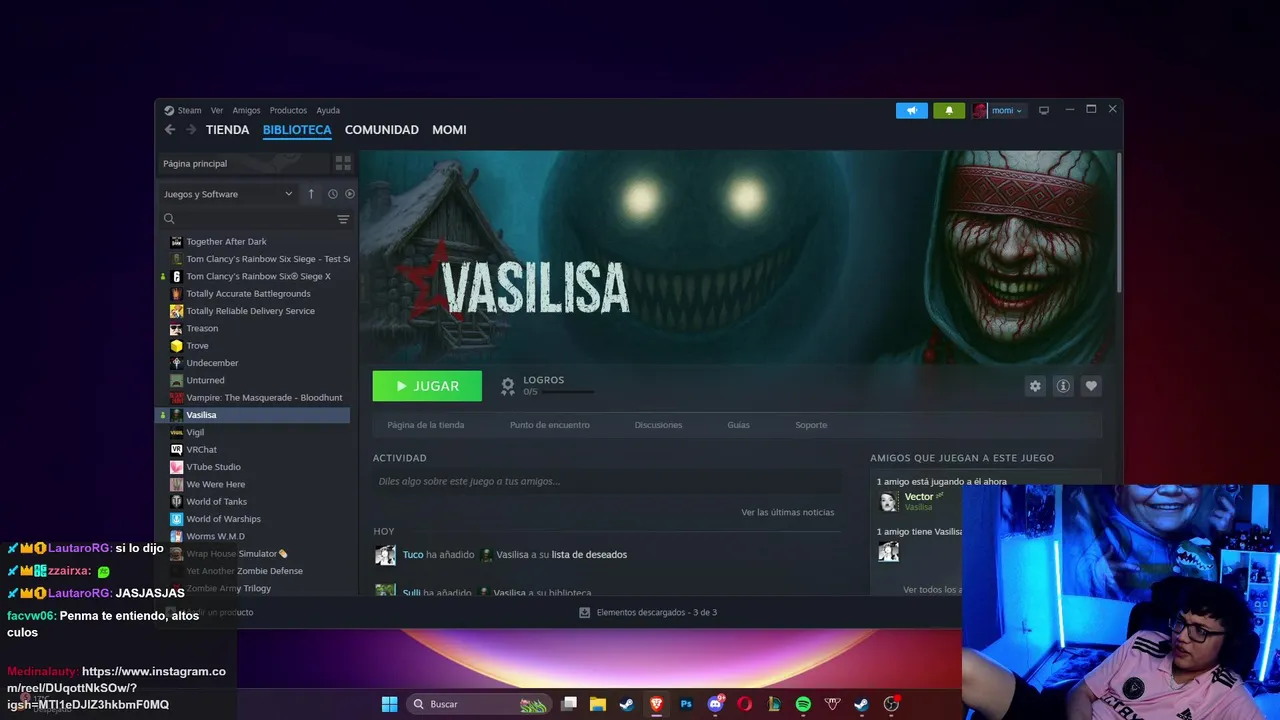Go forward with the Steam forward arrow

tap(191, 130)
